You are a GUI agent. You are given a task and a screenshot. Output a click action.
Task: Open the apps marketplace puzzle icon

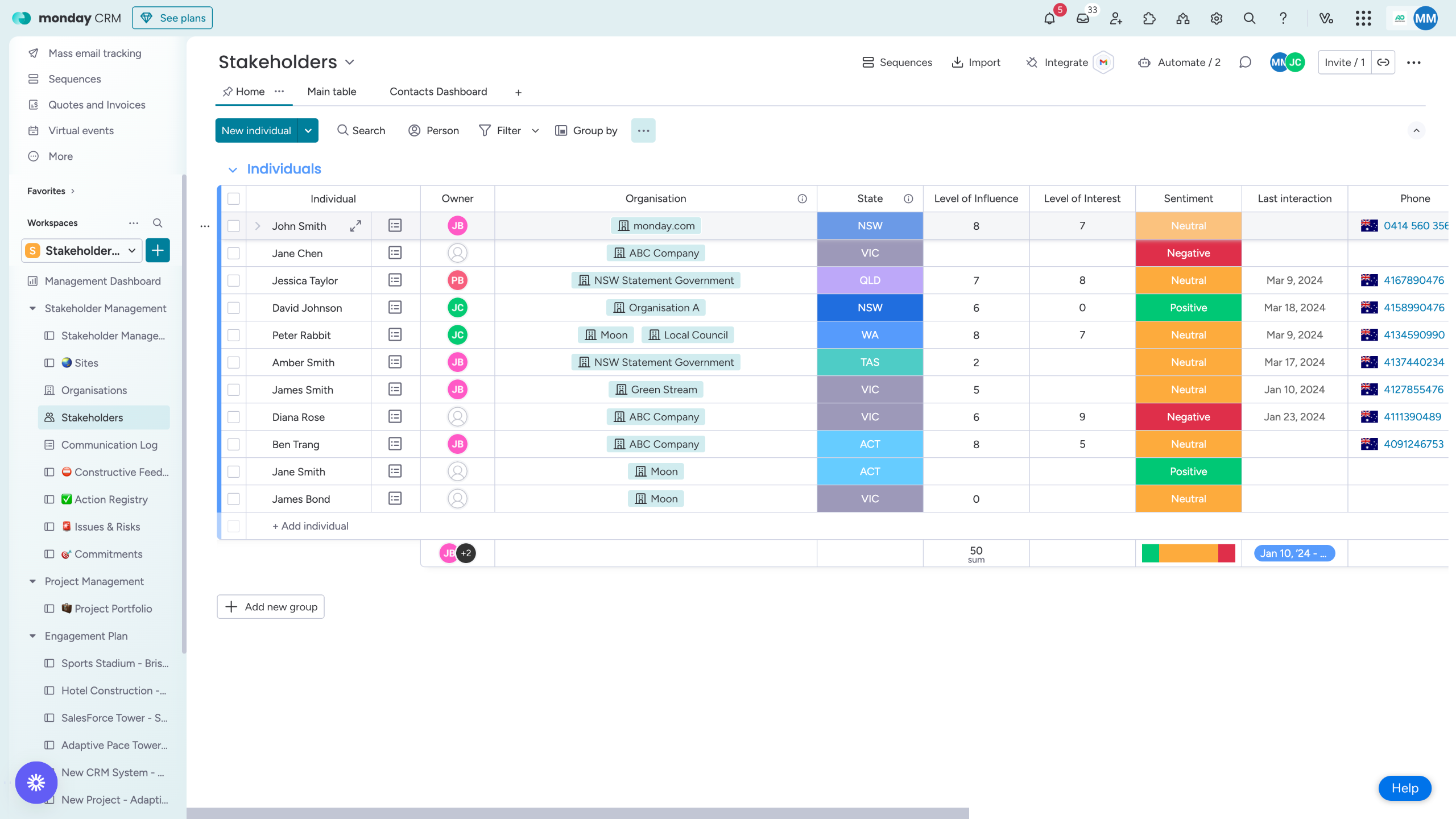pyautogui.click(x=1149, y=18)
